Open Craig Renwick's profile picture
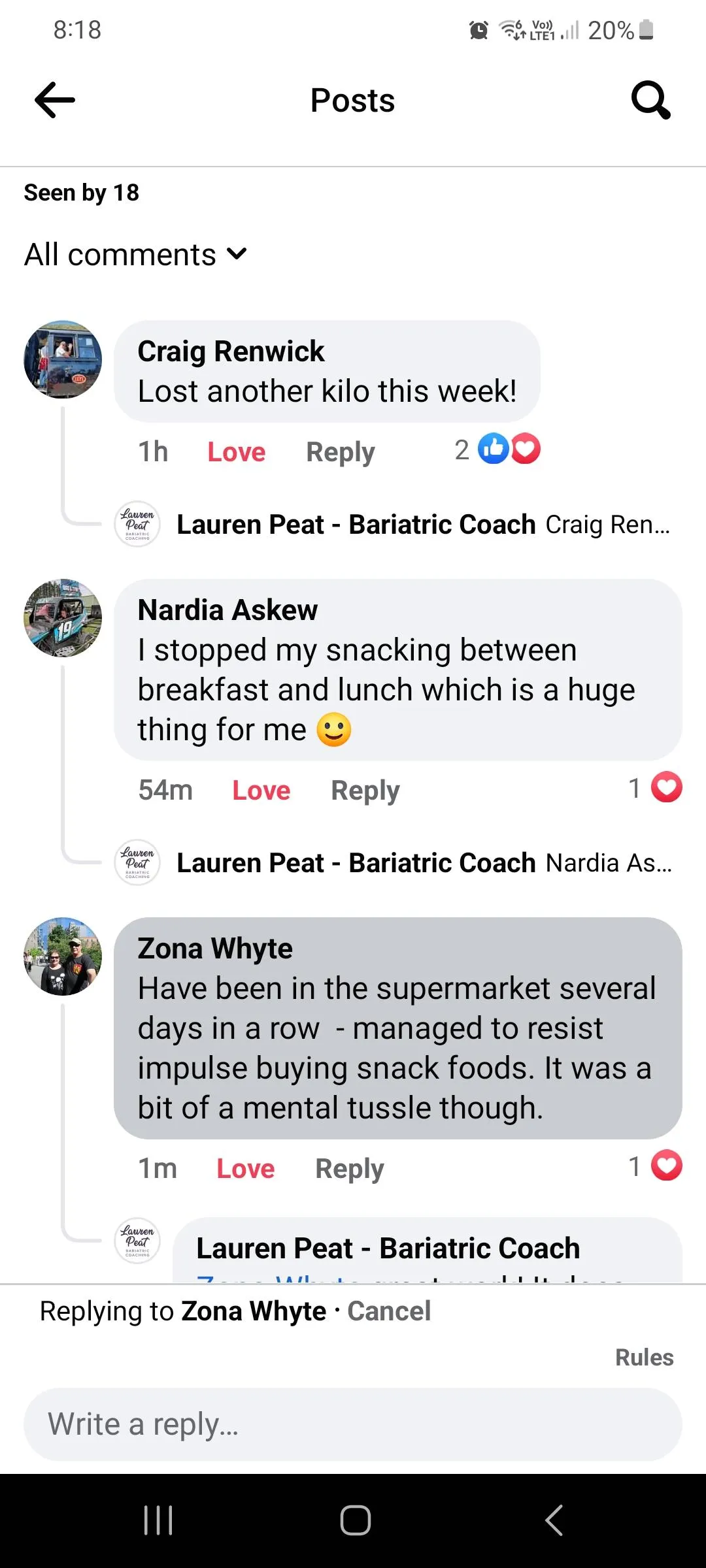The image size is (706, 1568). (63, 359)
